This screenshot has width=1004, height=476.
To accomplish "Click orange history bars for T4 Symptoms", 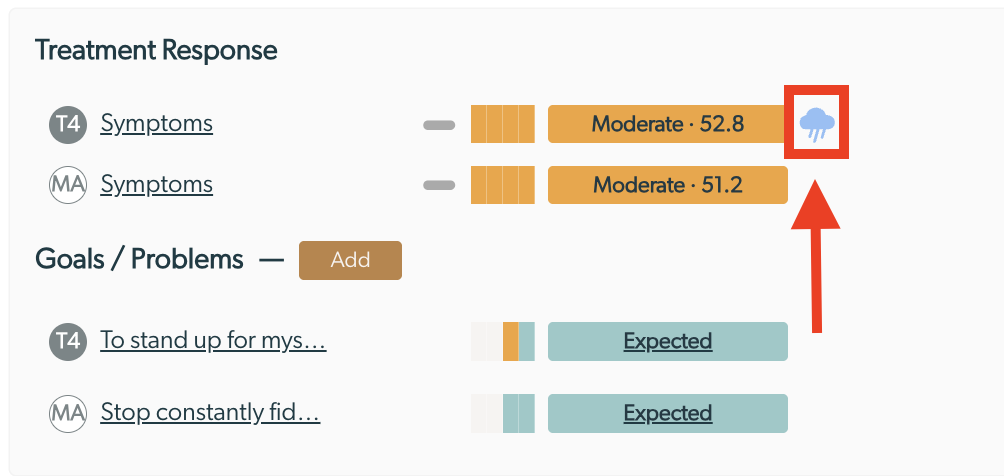I will coord(503,124).
